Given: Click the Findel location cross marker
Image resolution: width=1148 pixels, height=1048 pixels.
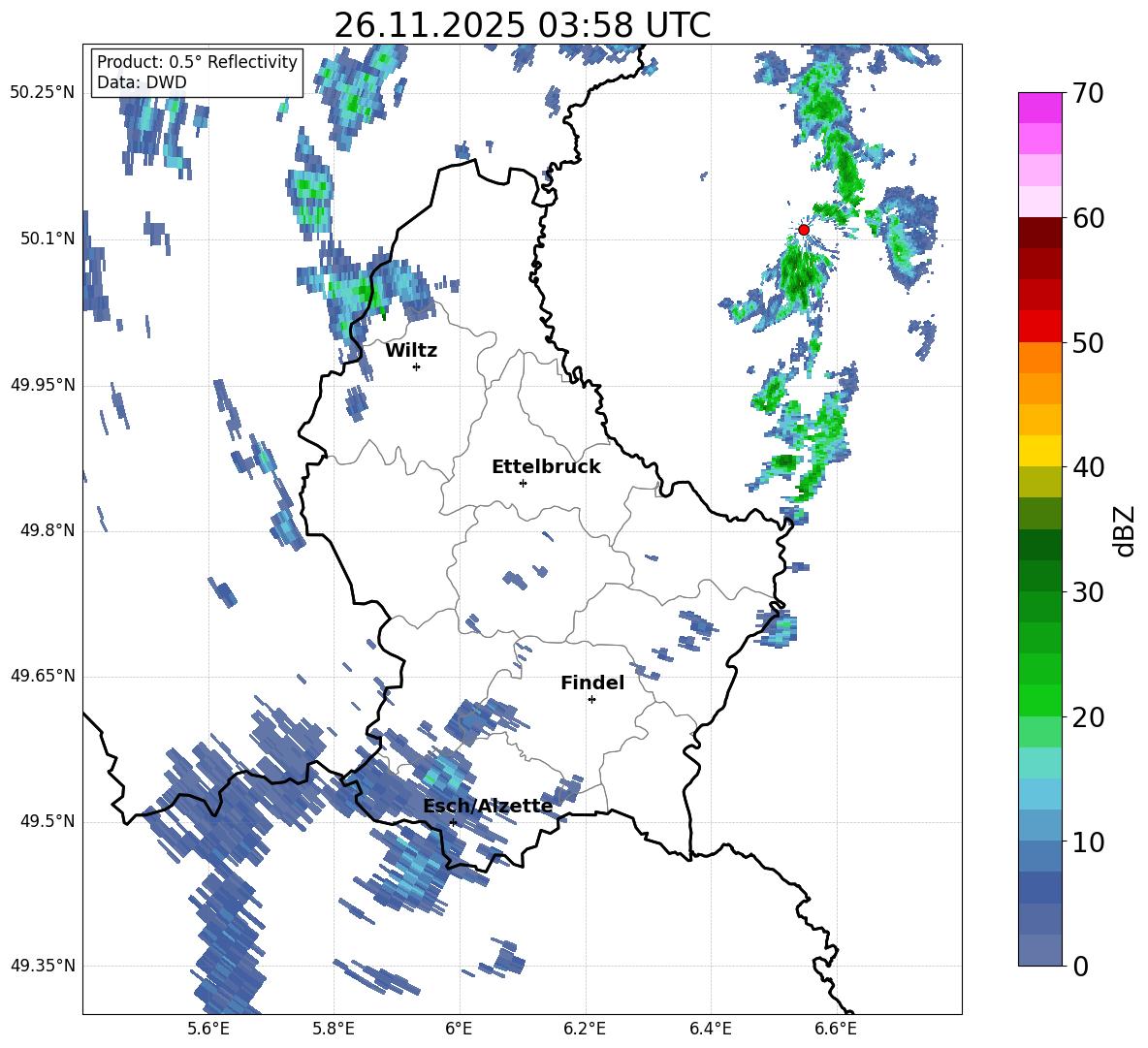Looking at the screenshot, I should [591, 700].
